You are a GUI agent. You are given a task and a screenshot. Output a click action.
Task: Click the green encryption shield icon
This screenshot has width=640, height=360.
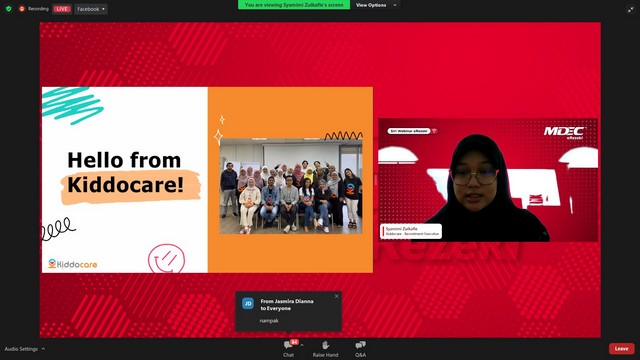click(9, 9)
